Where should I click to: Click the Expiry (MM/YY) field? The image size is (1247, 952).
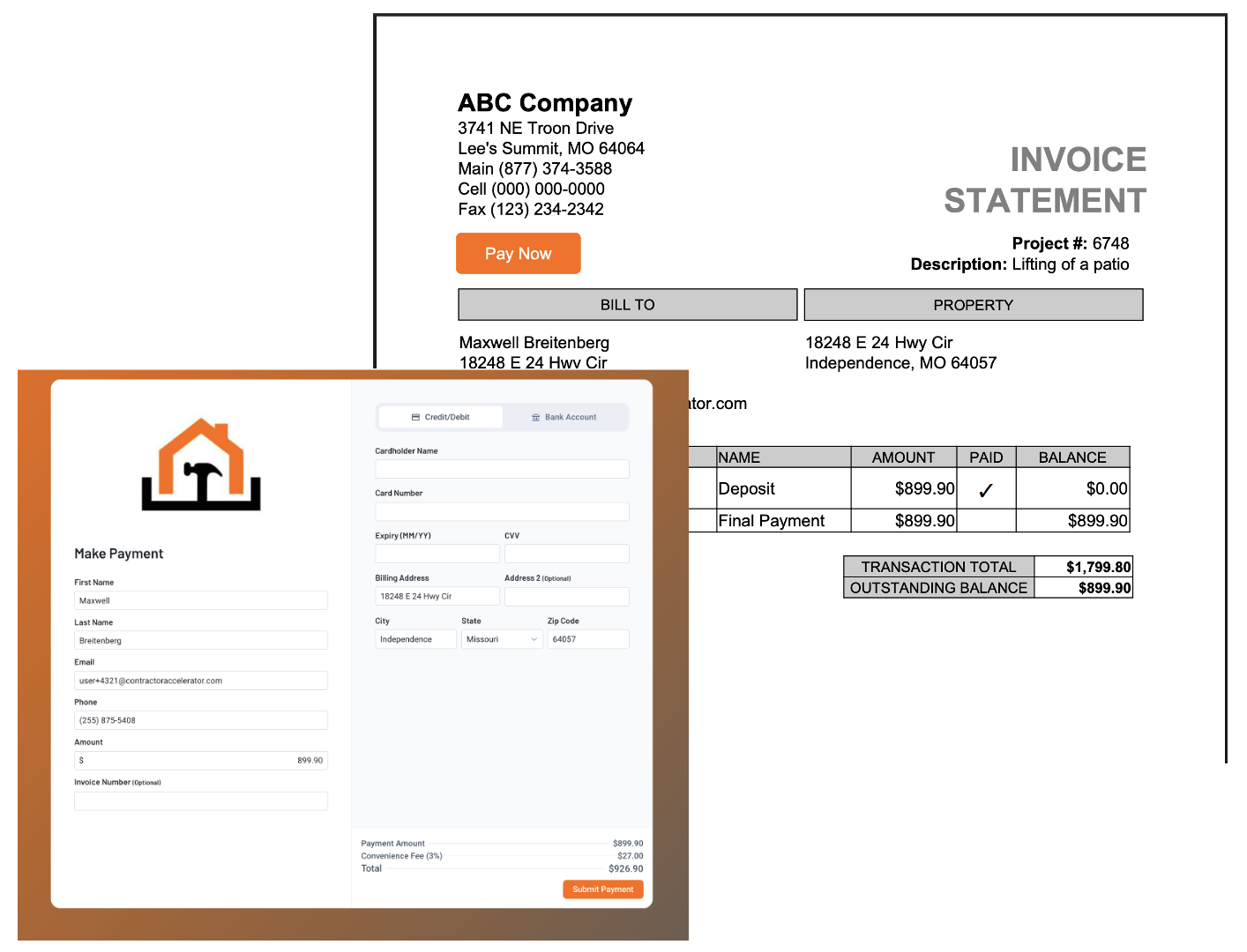[x=437, y=554]
